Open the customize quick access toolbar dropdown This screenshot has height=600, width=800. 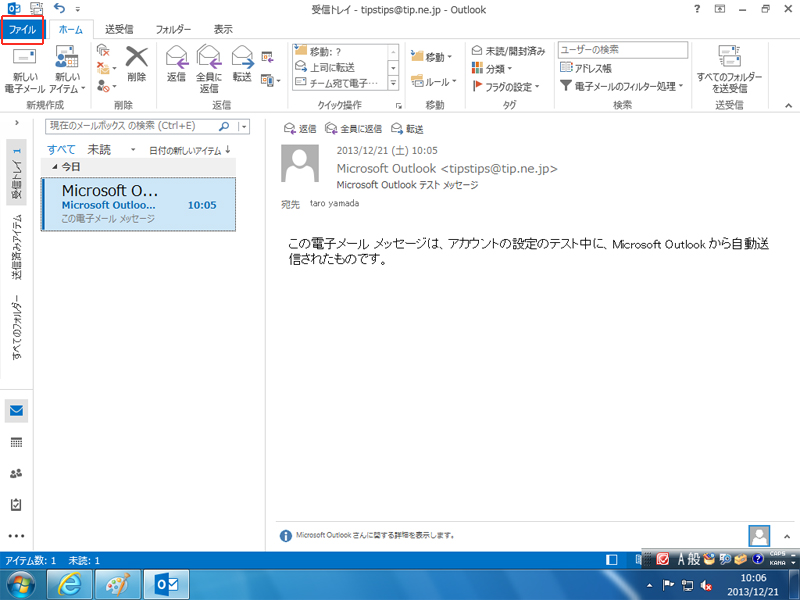point(78,9)
